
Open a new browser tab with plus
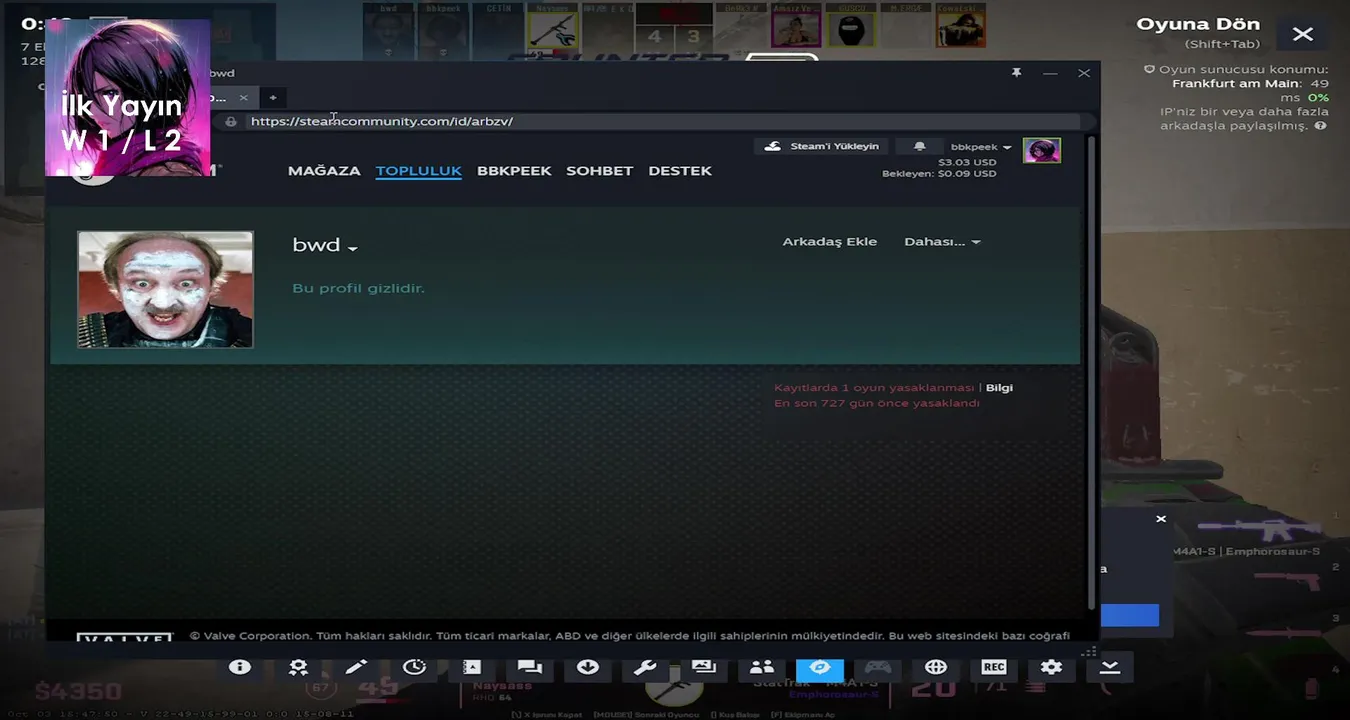click(273, 97)
